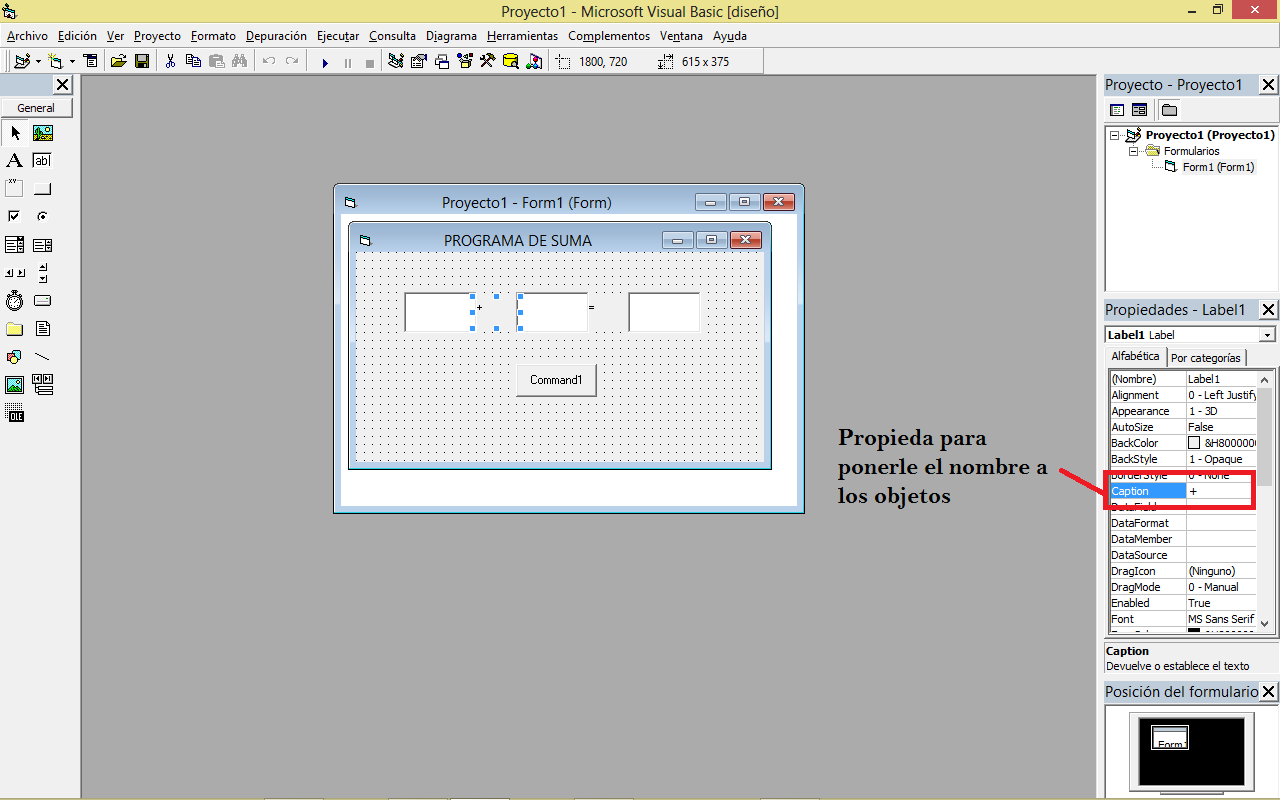Choose the Image control in the toolbox
1280x800 pixels.
click(14, 384)
